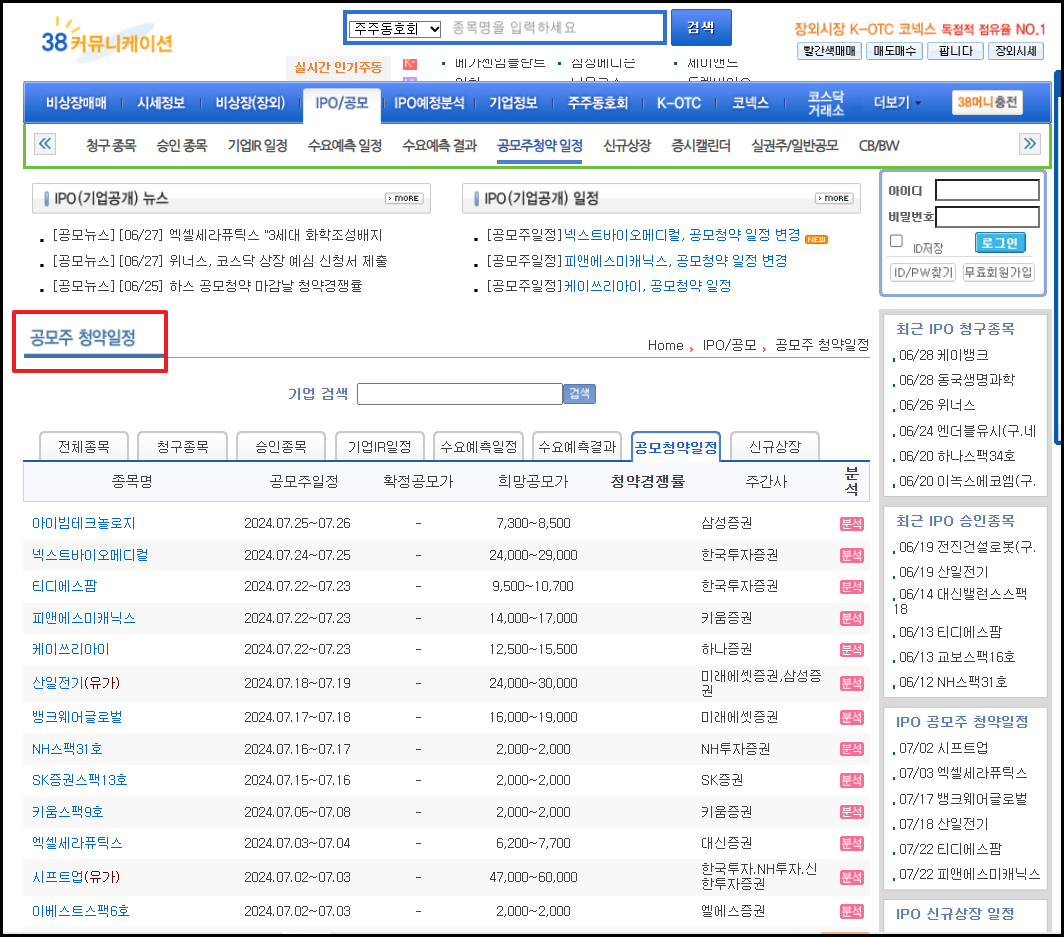Click the 기업 검색 small 검색 button
Screen dimensions: 1064x937
point(580,394)
